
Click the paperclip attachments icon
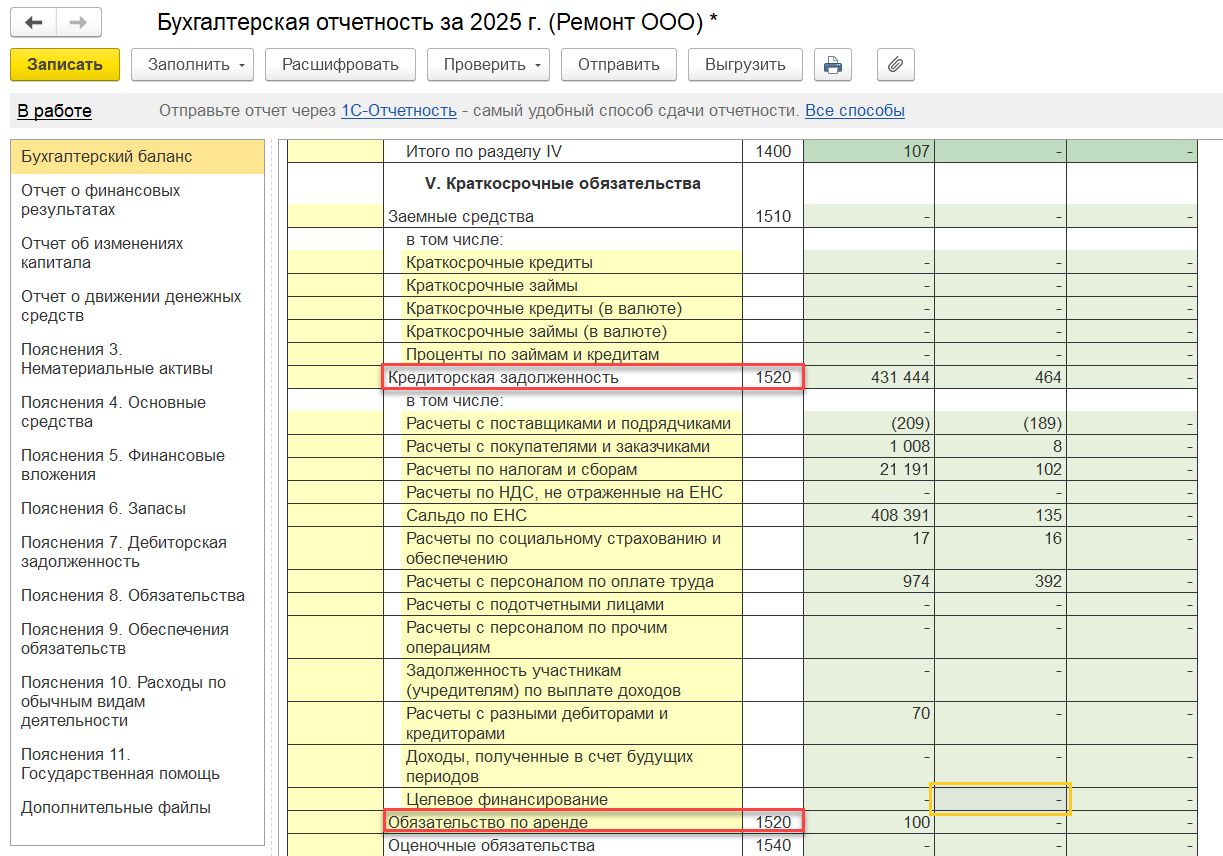895,65
